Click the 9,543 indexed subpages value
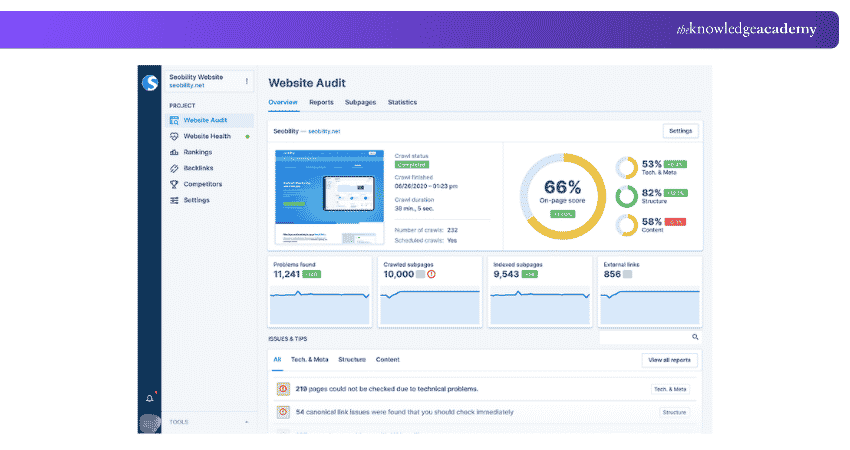Viewport: 850px width, 450px height. tap(506, 274)
